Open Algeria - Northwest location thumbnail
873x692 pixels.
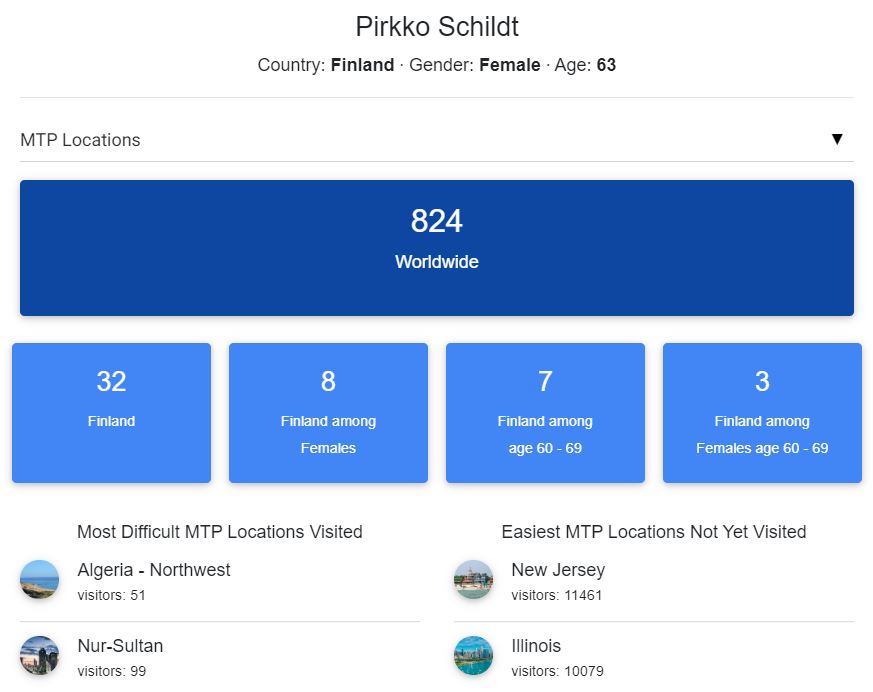[40, 580]
